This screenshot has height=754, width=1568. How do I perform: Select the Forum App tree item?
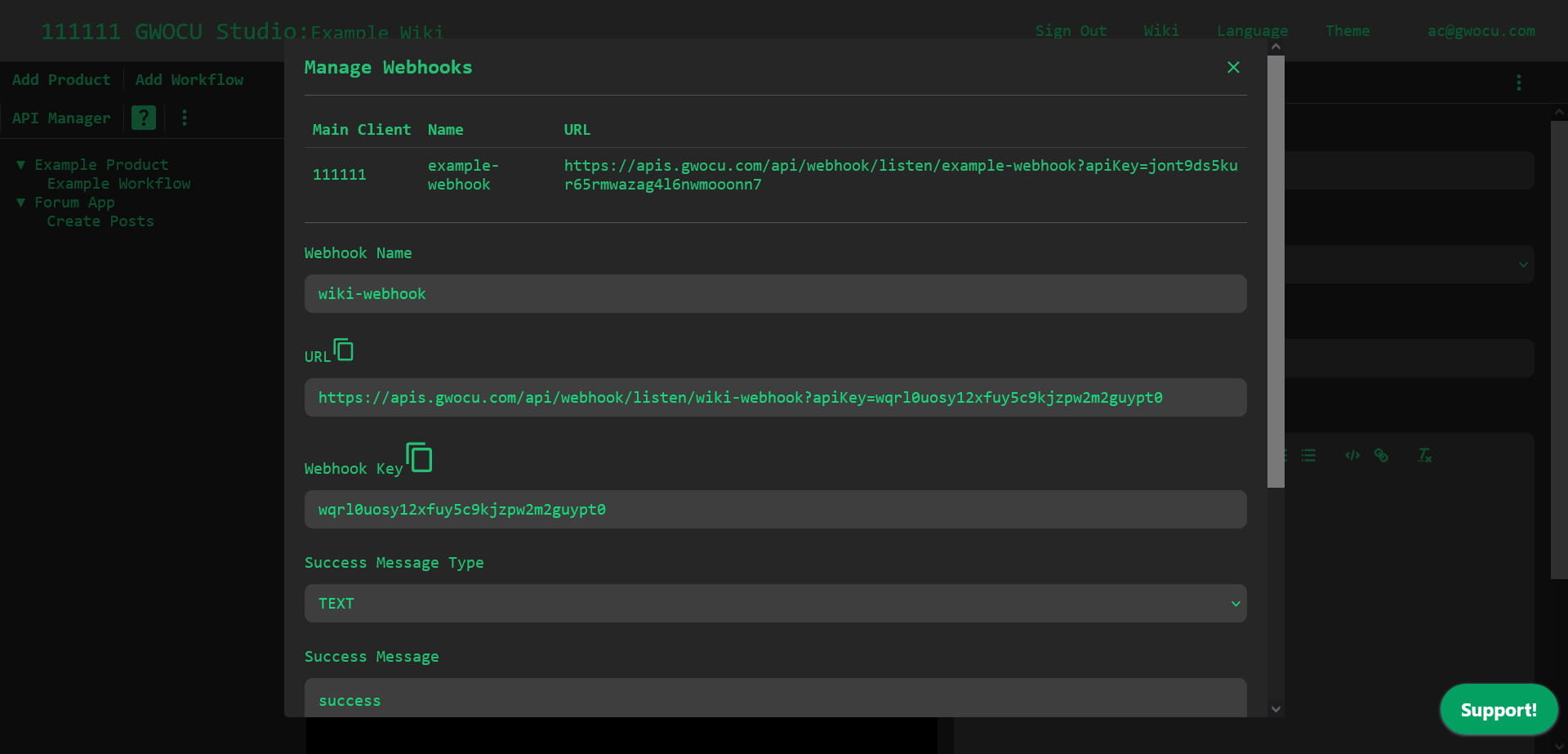pyautogui.click(x=74, y=203)
